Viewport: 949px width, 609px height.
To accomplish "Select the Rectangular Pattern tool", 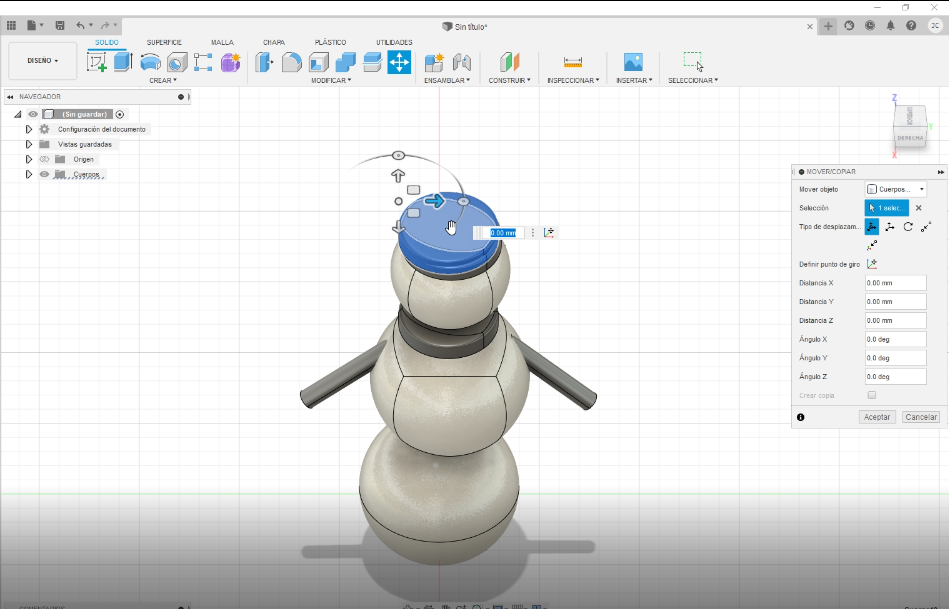I will (203, 62).
